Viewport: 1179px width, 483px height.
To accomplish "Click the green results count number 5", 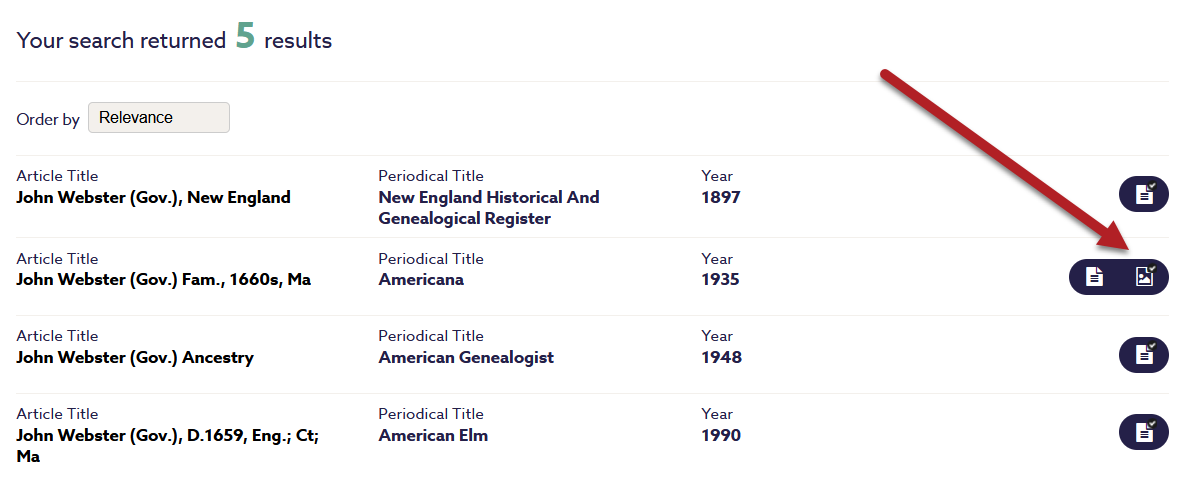I will coord(245,37).
